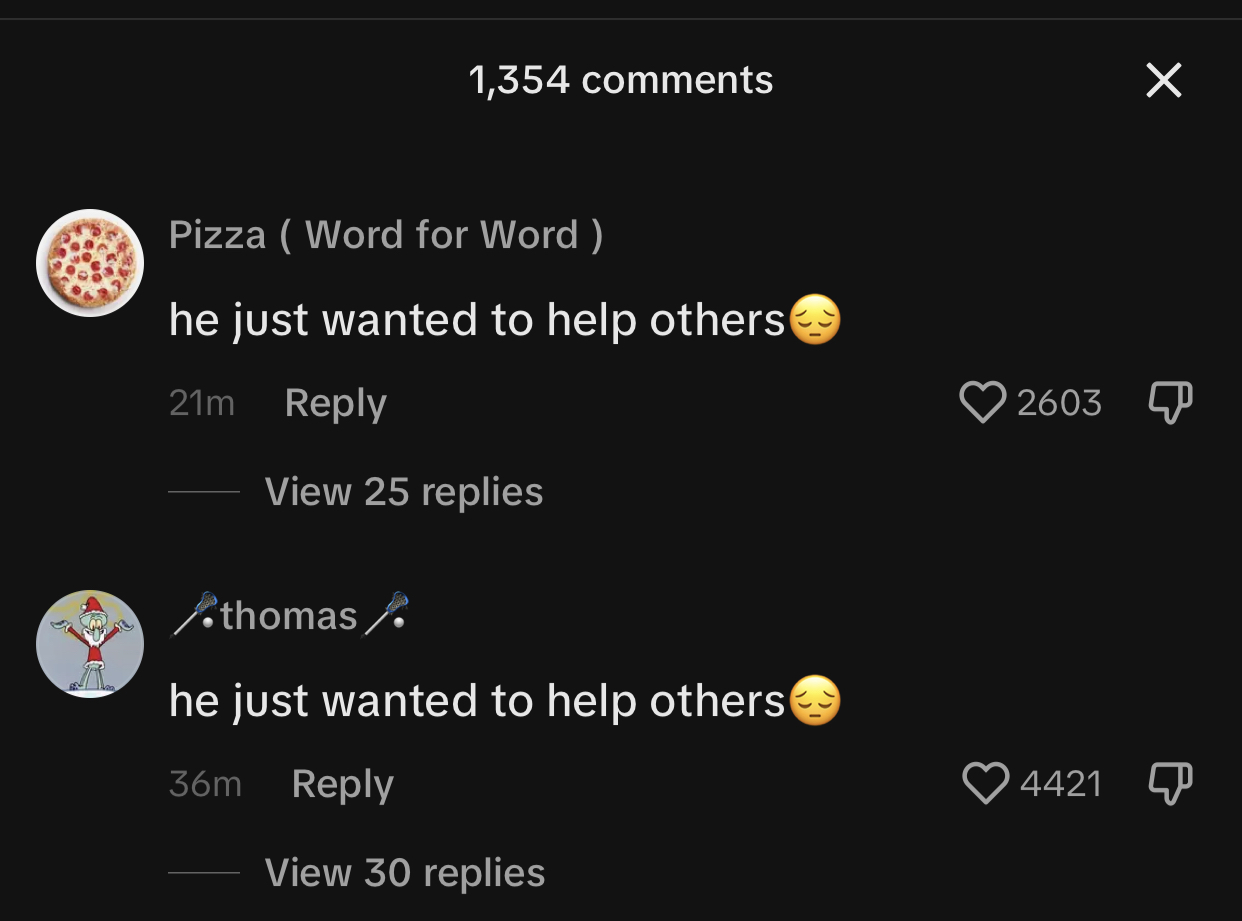1242x921 pixels.
Task: Tap the 36m timestamp on thomas's comment
Action: pos(205,784)
